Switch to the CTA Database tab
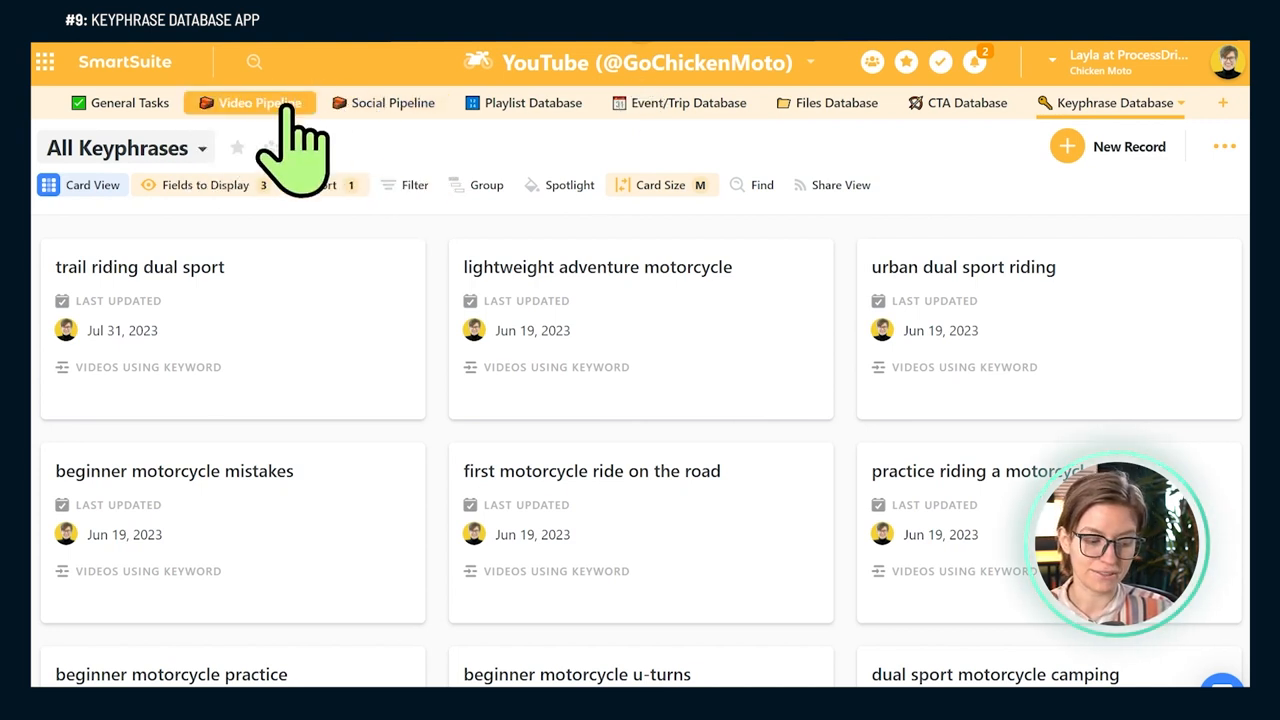Image resolution: width=1280 pixels, height=720 pixels. [957, 103]
